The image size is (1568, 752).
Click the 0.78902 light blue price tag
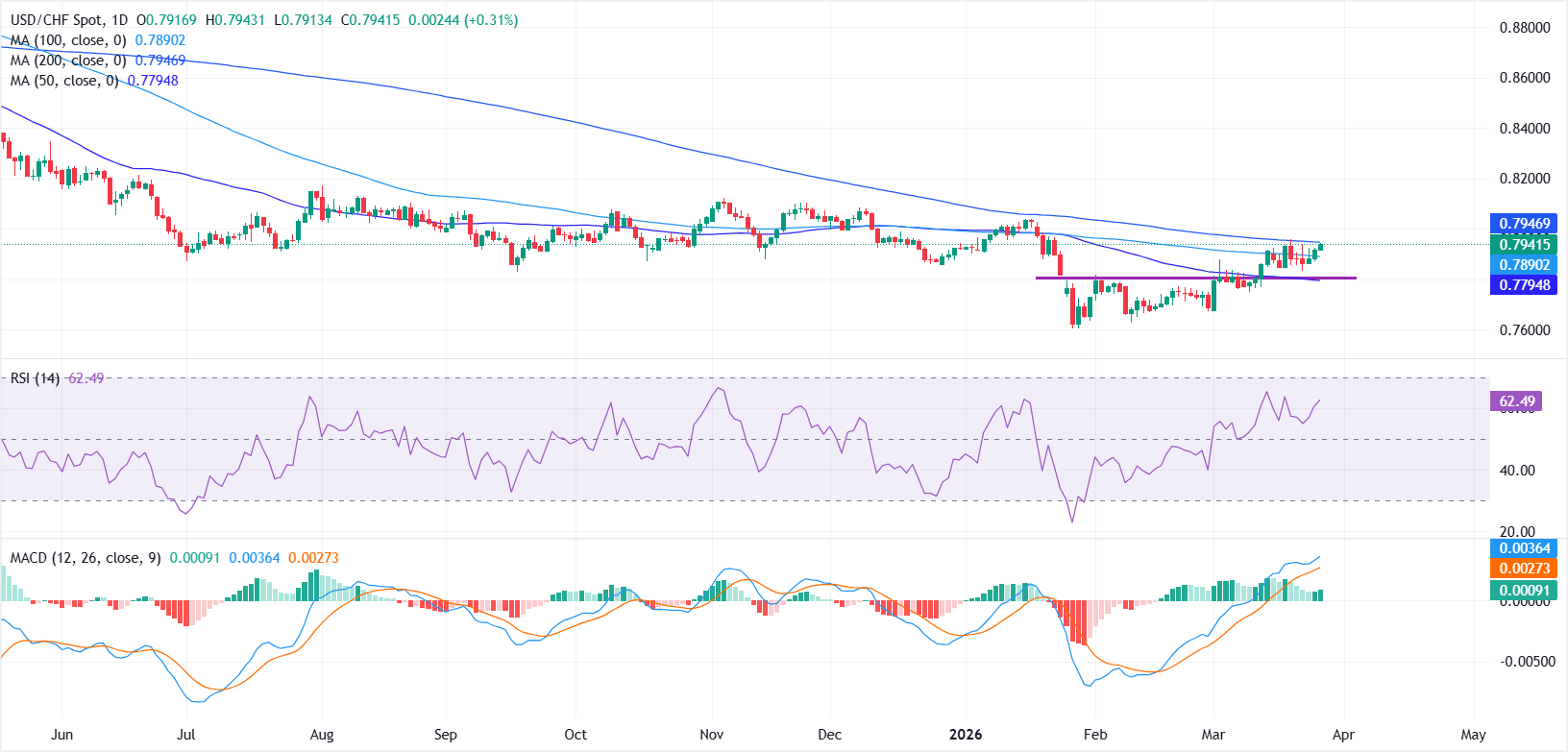(1524, 265)
